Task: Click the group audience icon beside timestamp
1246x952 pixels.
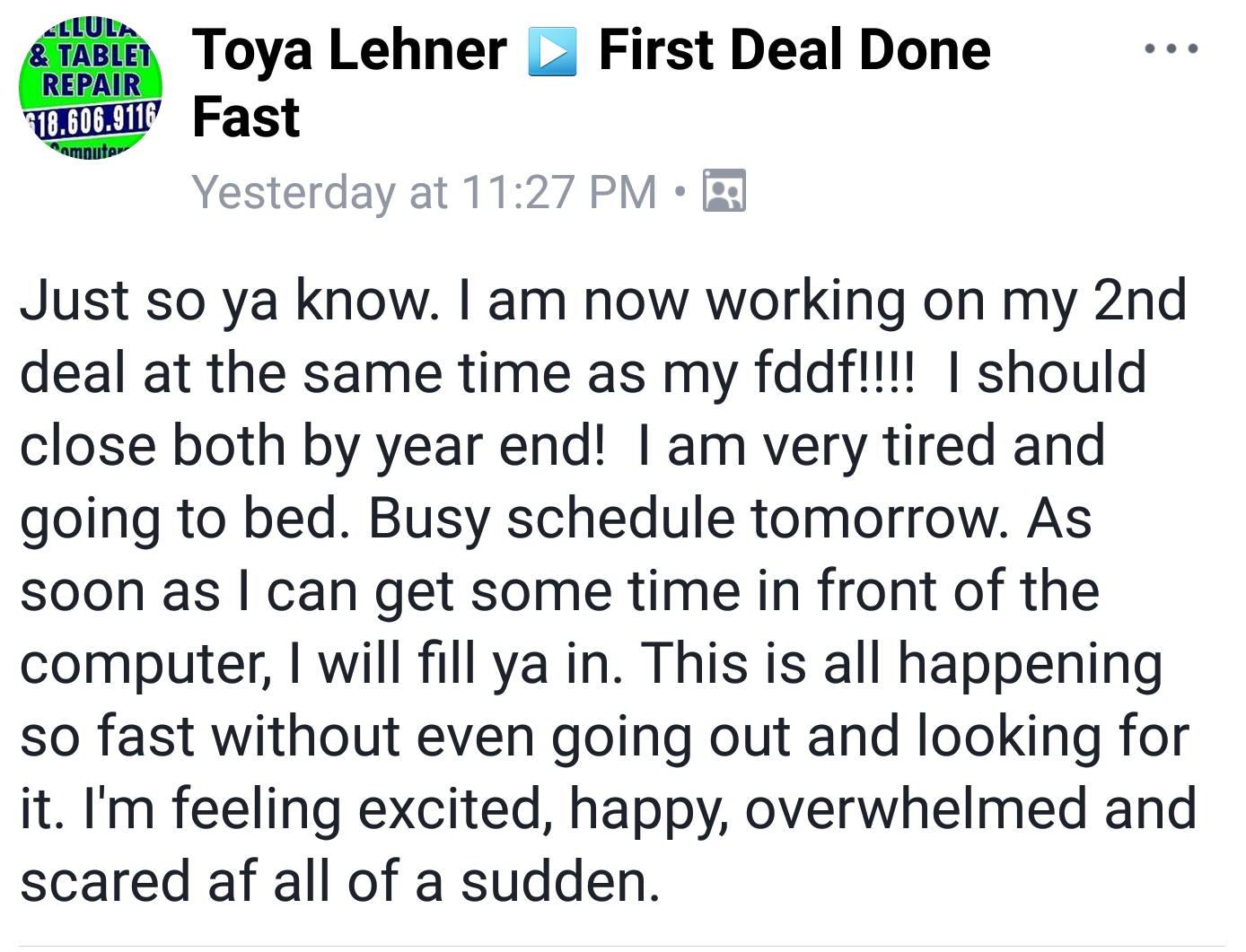Action: pos(724,190)
